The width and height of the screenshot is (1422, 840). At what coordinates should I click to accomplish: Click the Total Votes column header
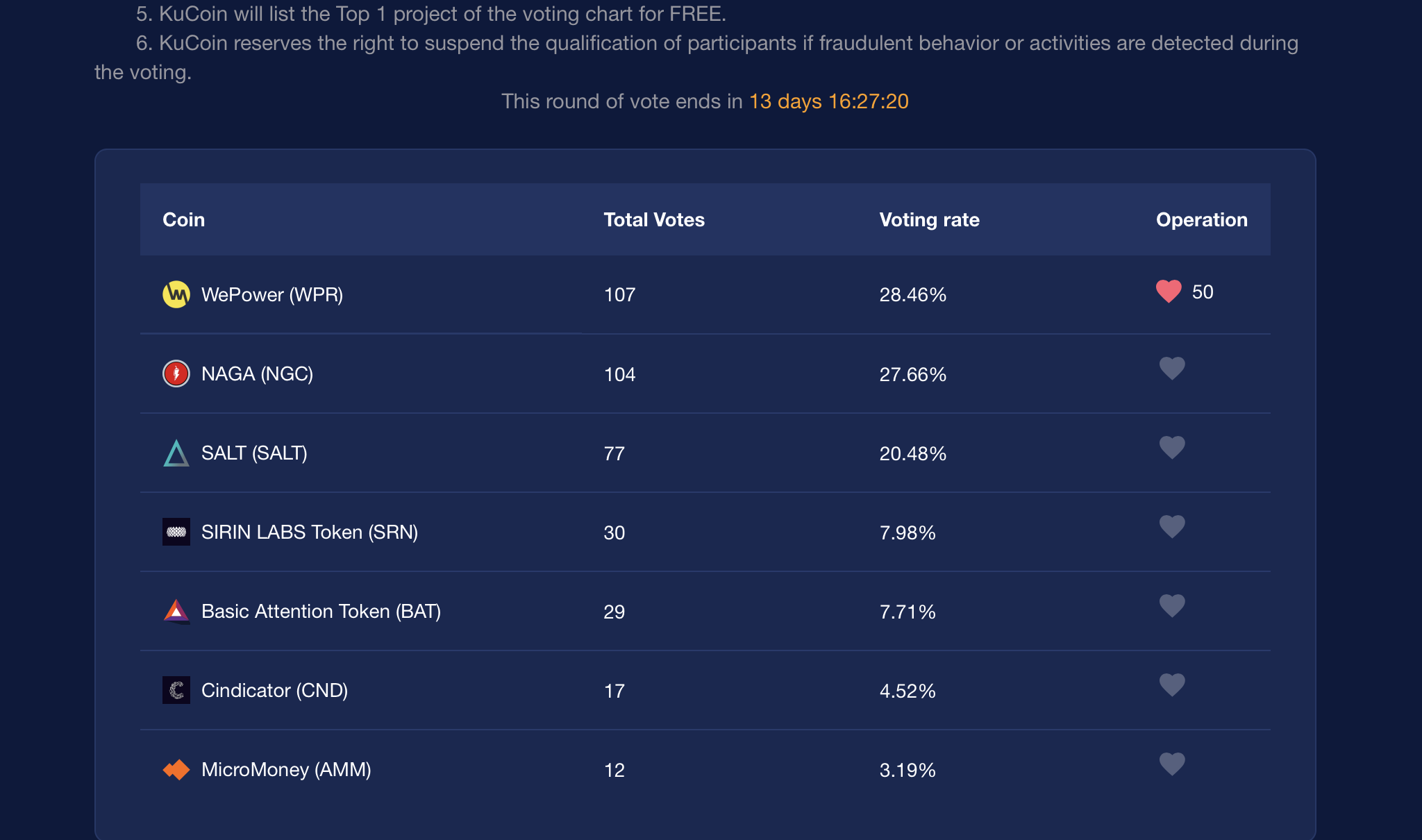pos(654,219)
